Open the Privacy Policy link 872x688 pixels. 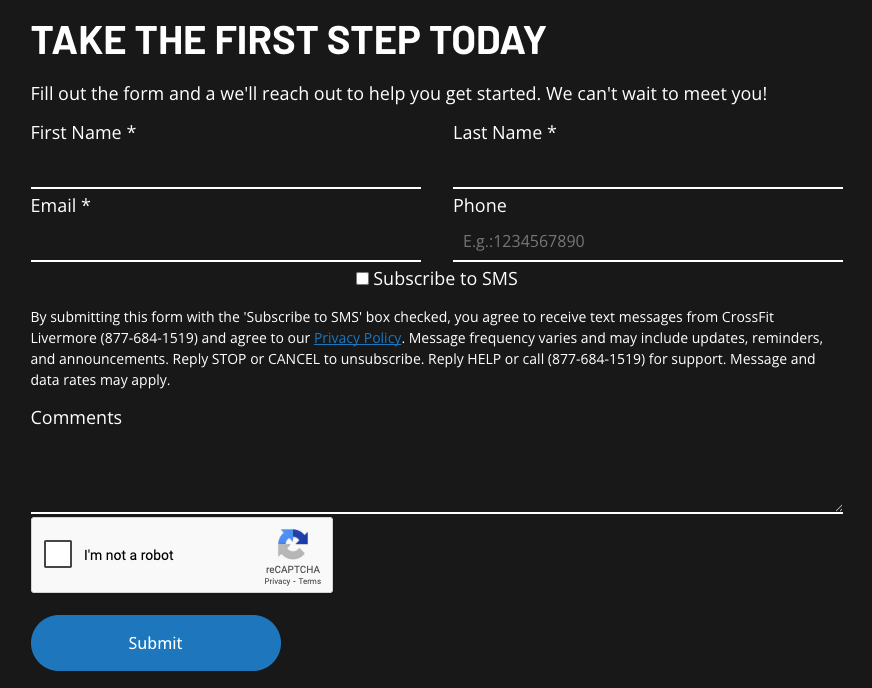pos(357,338)
